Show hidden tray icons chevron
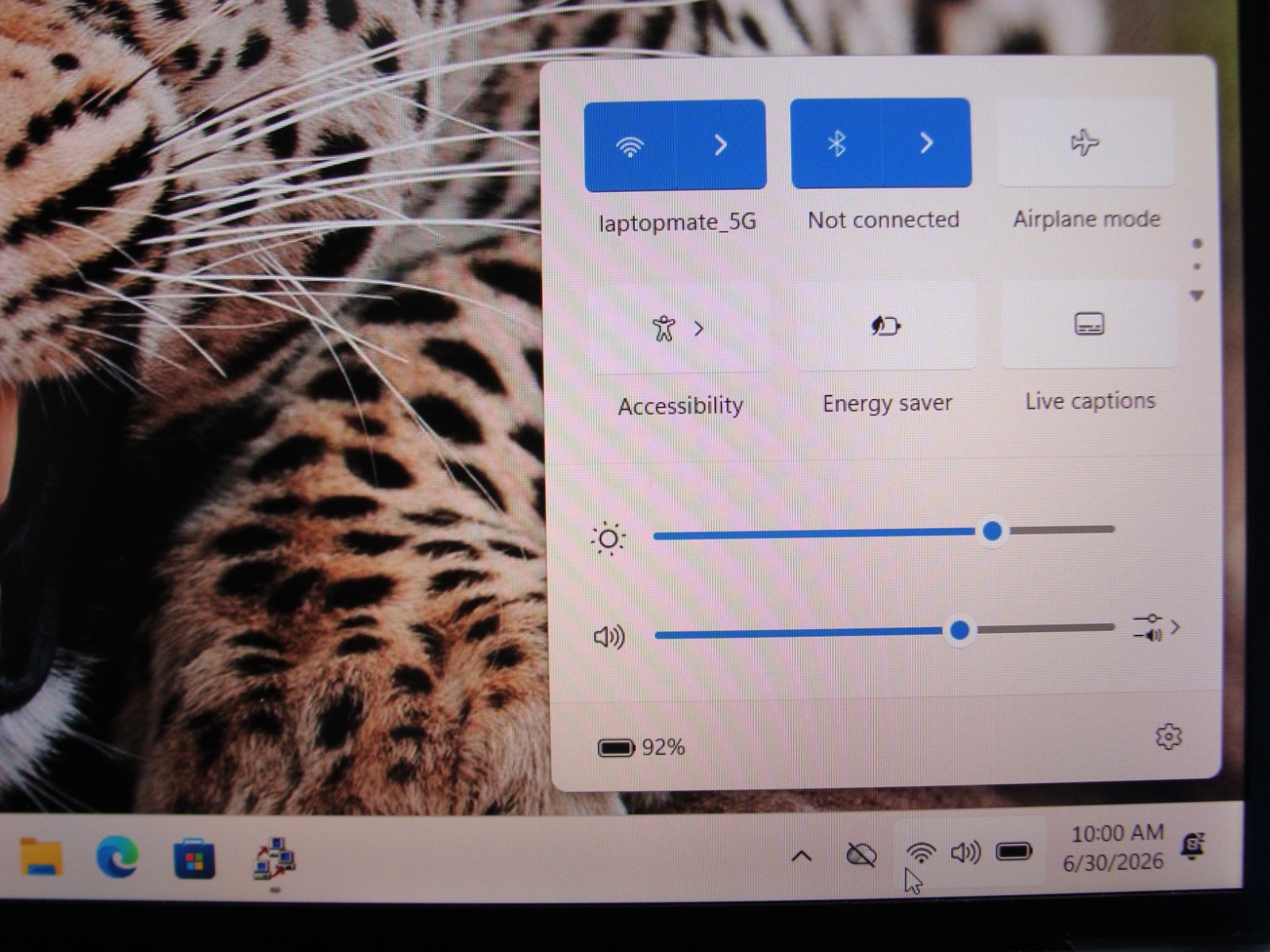Screen dimensions: 1270x952 point(802,856)
